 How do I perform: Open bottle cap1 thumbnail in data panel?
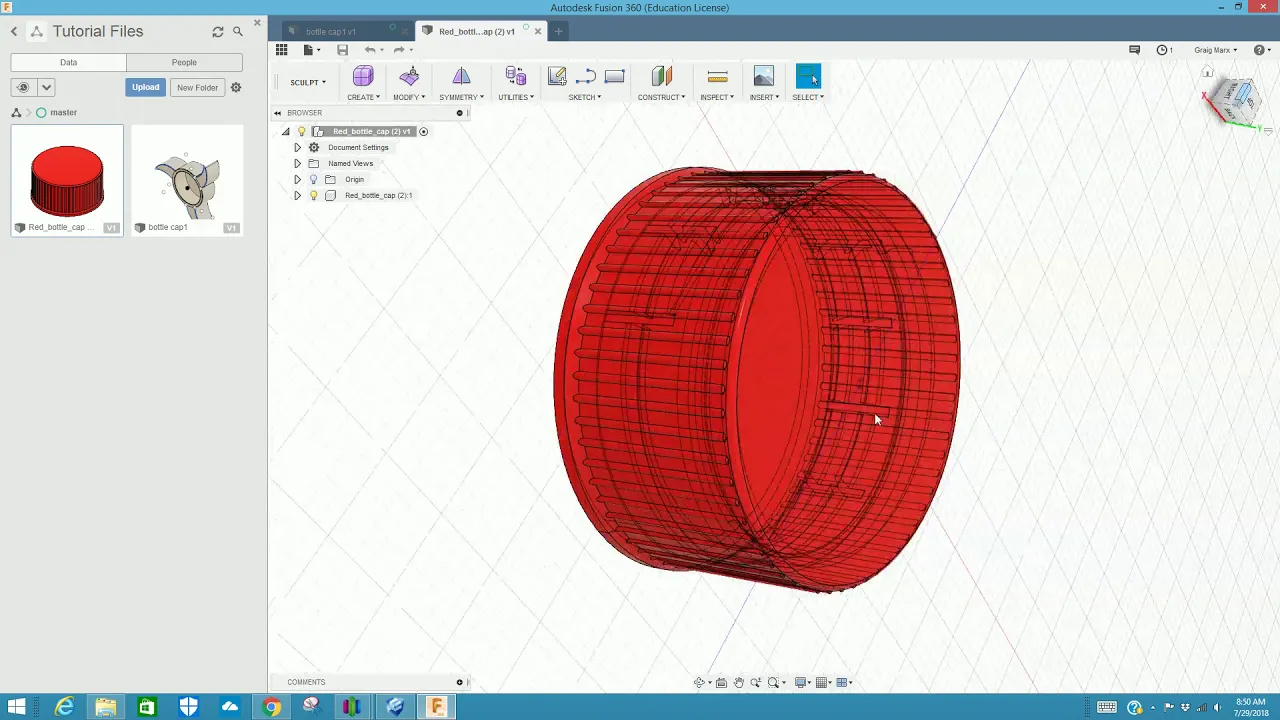tap(187, 181)
